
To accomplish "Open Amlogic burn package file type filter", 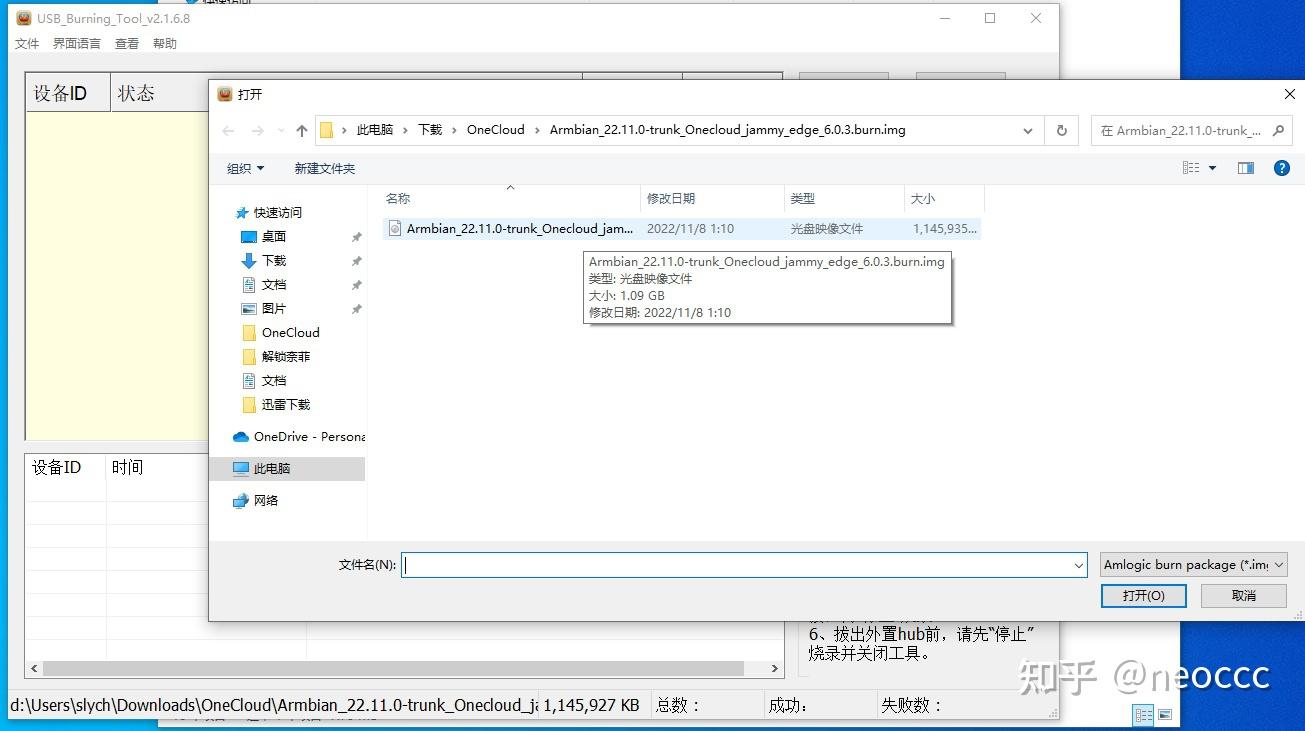I will point(1193,565).
